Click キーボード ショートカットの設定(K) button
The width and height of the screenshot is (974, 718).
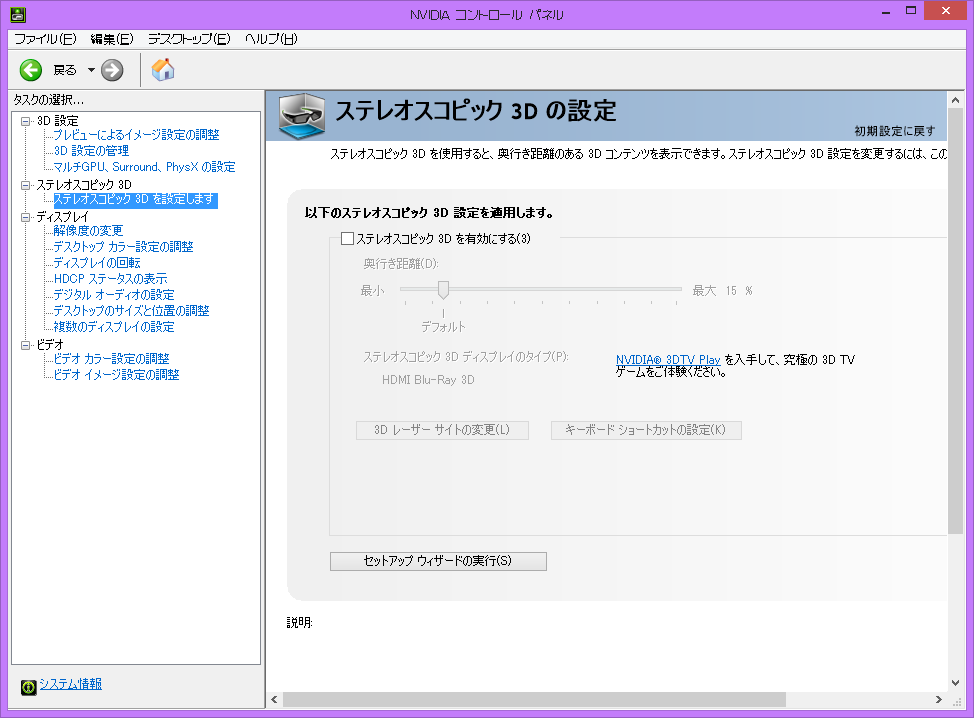[646, 430]
